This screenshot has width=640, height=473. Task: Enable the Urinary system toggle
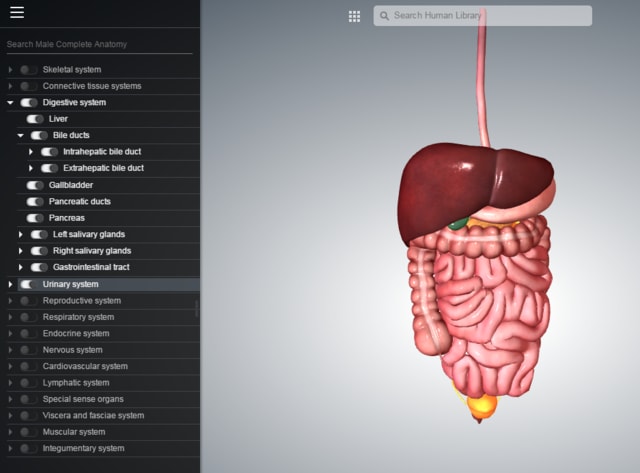(29, 284)
